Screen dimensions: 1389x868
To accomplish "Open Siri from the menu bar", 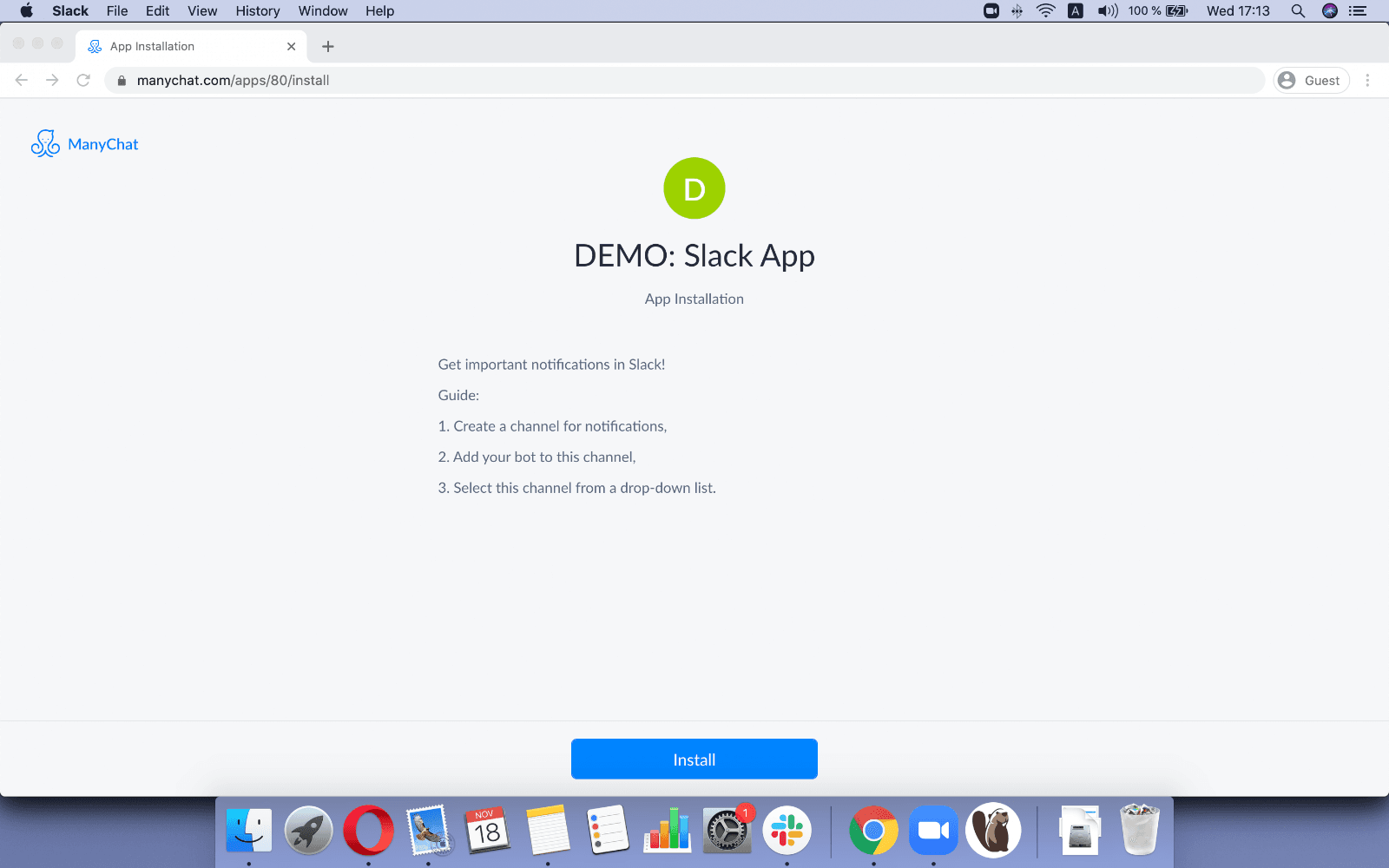I will (1330, 11).
